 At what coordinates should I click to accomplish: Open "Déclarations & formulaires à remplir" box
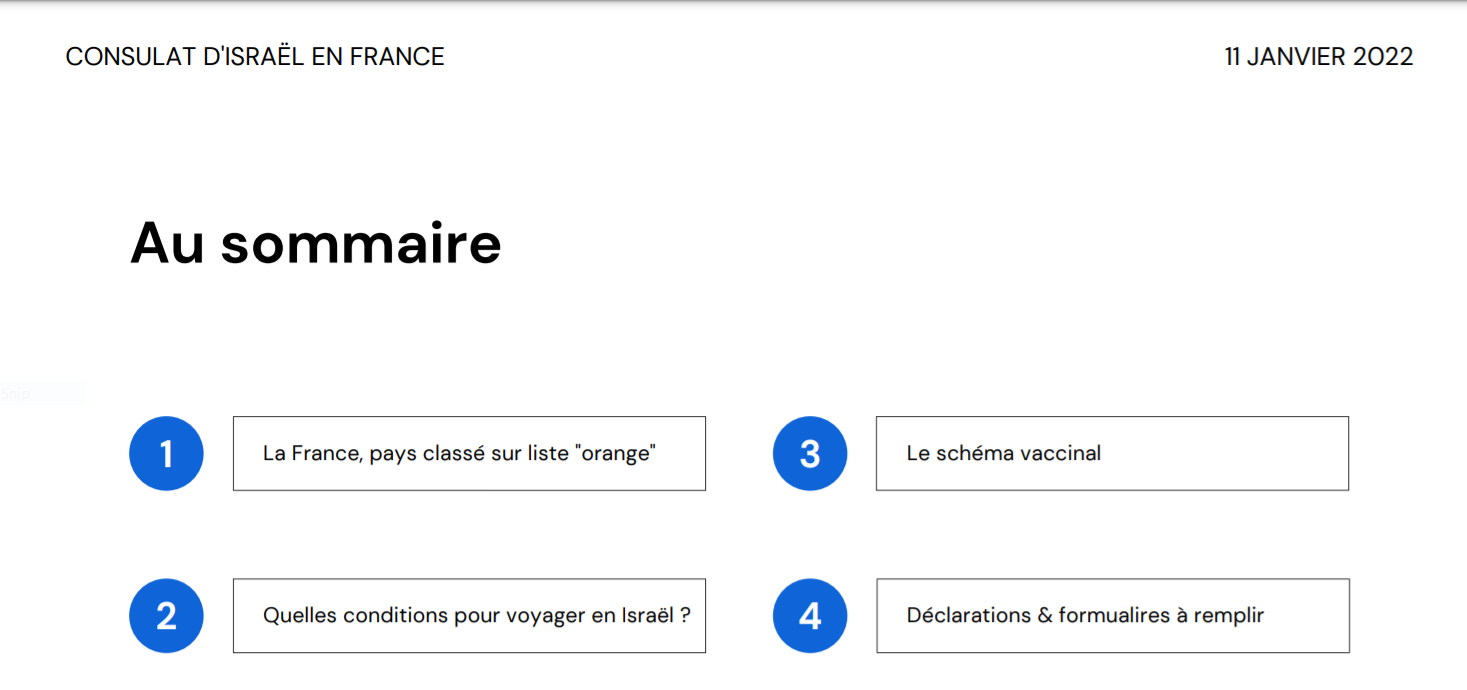click(x=1112, y=616)
